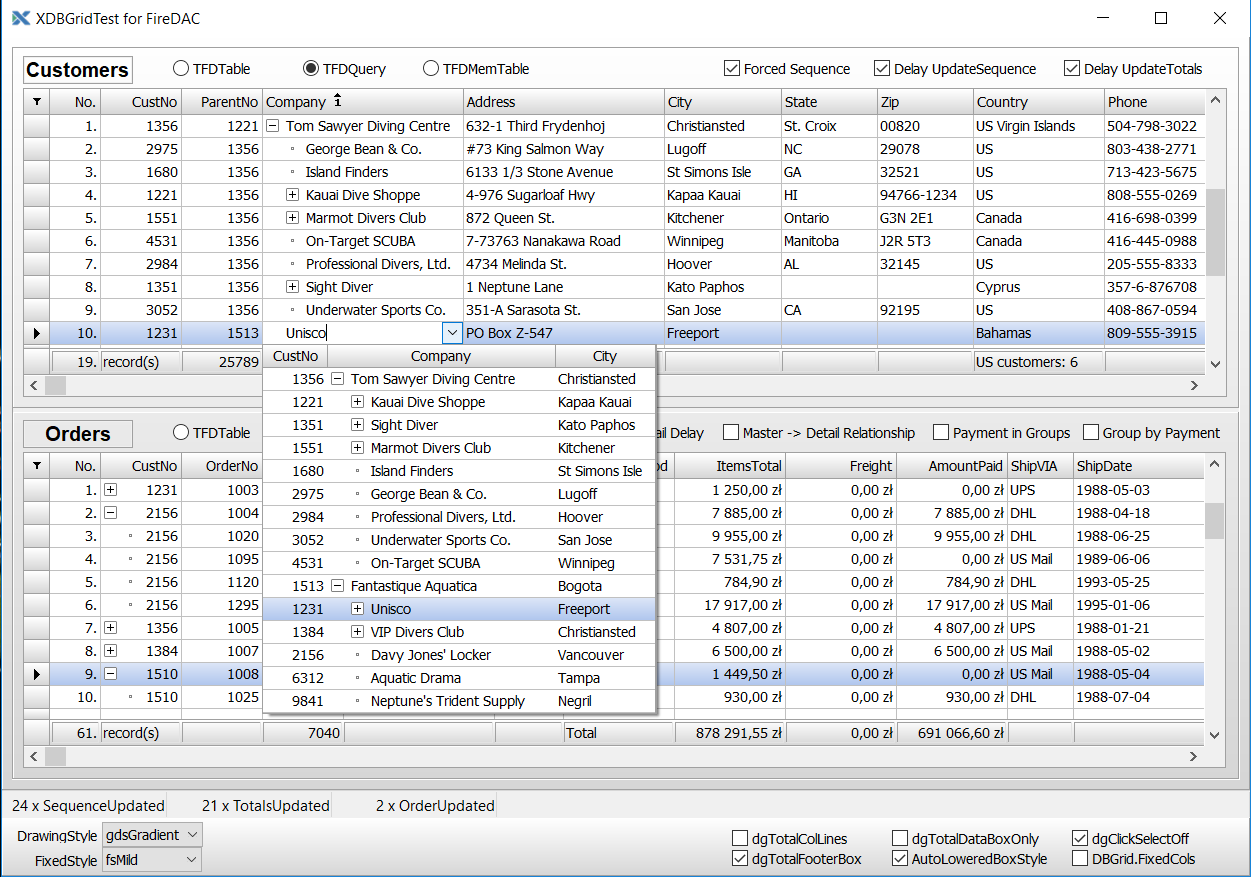The width and height of the screenshot is (1251, 877).
Task: Click the sort arrow in Company column header
Action: pos(338,101)
